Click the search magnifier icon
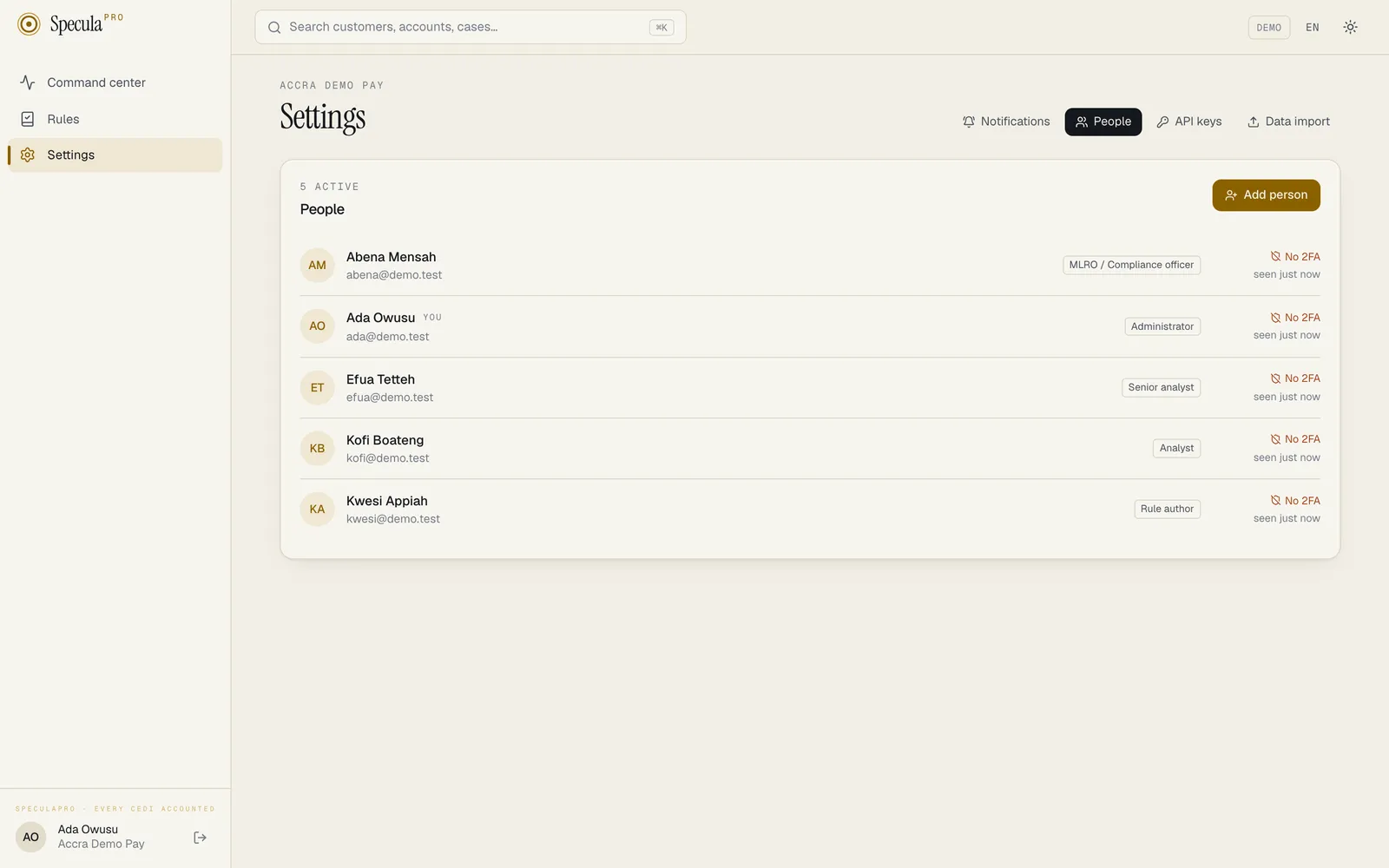 pos(274,27)
